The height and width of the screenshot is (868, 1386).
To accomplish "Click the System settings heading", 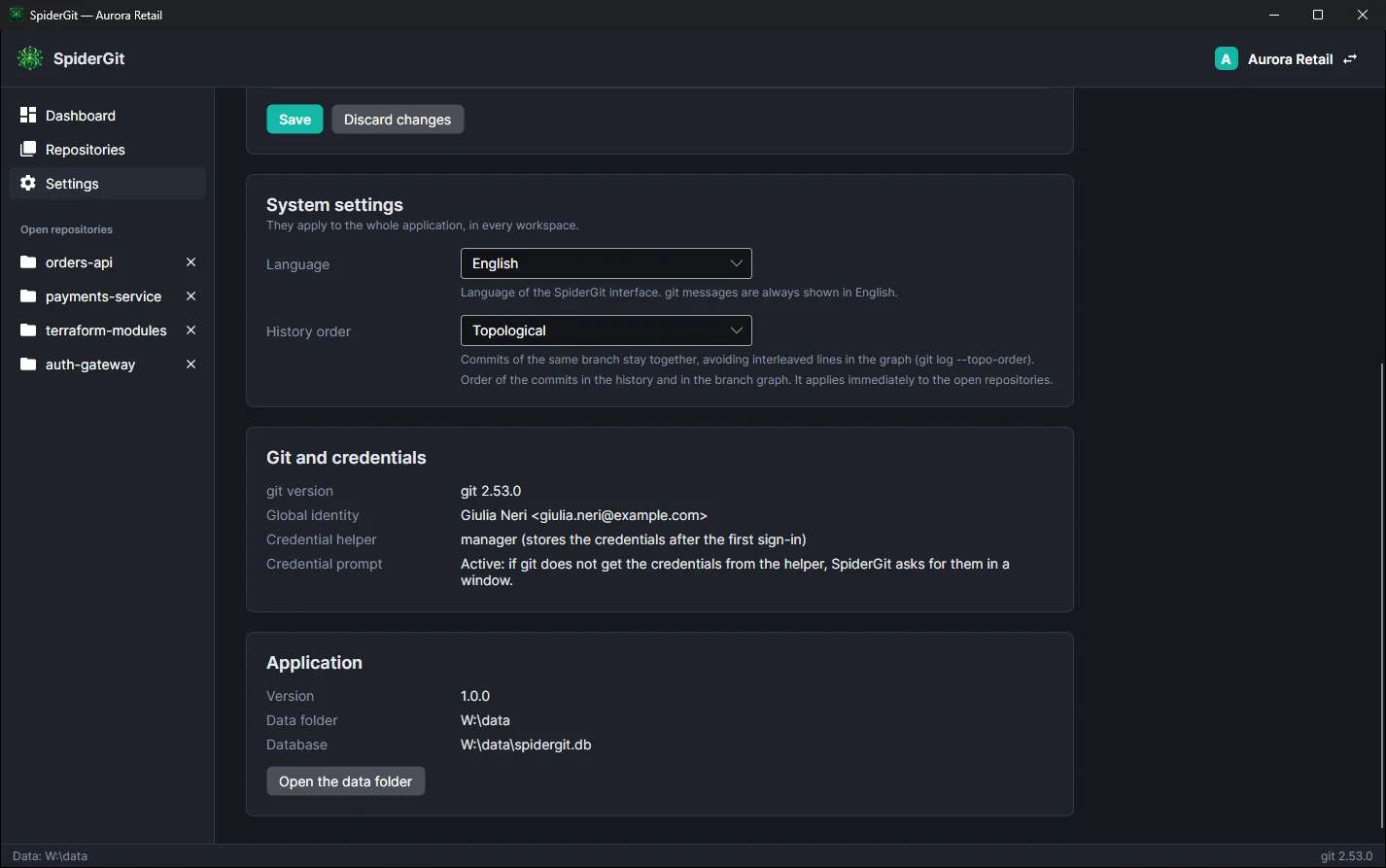I will tap(334, 205).
